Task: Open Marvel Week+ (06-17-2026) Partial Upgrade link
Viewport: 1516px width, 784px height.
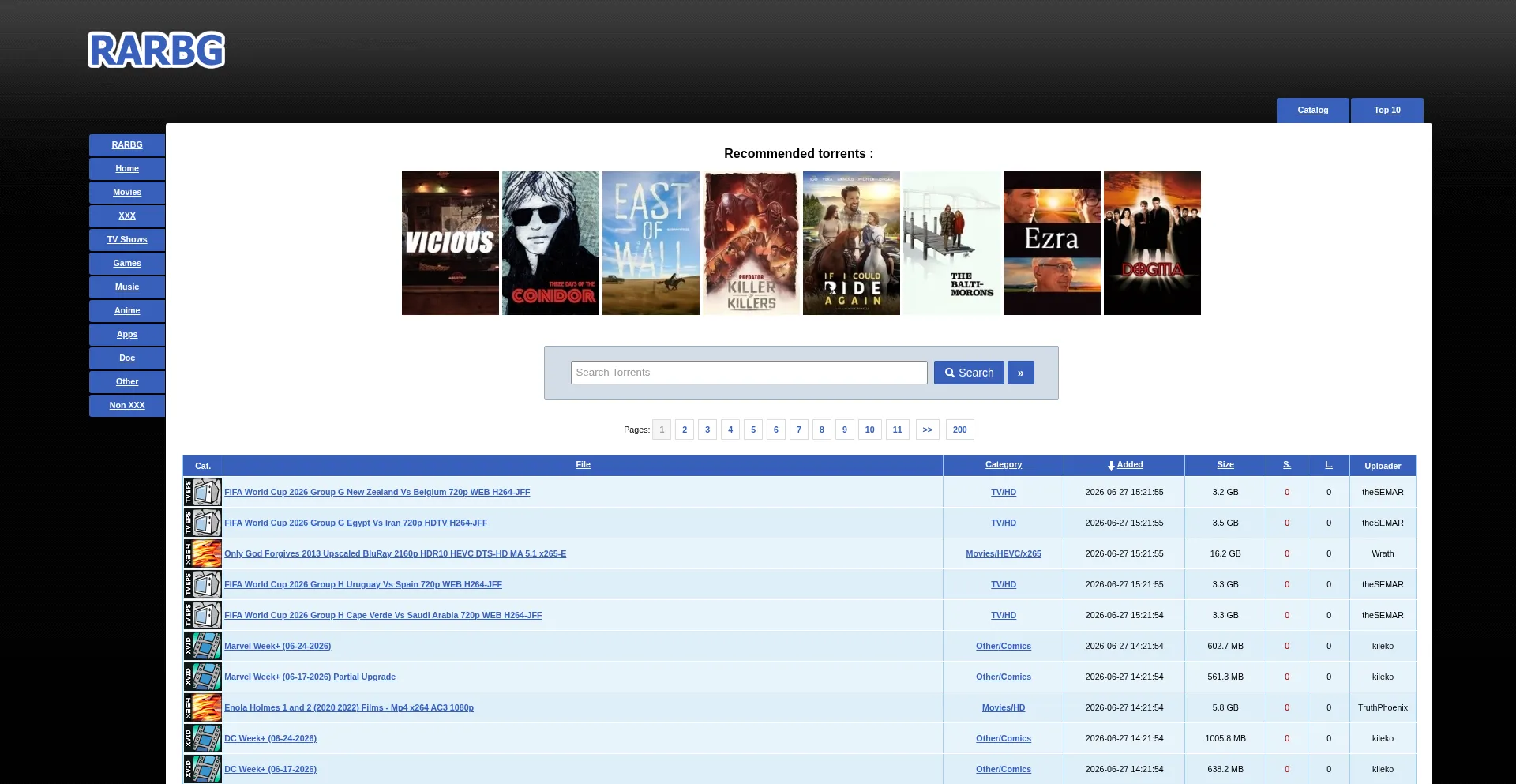Action: [310, 677]
